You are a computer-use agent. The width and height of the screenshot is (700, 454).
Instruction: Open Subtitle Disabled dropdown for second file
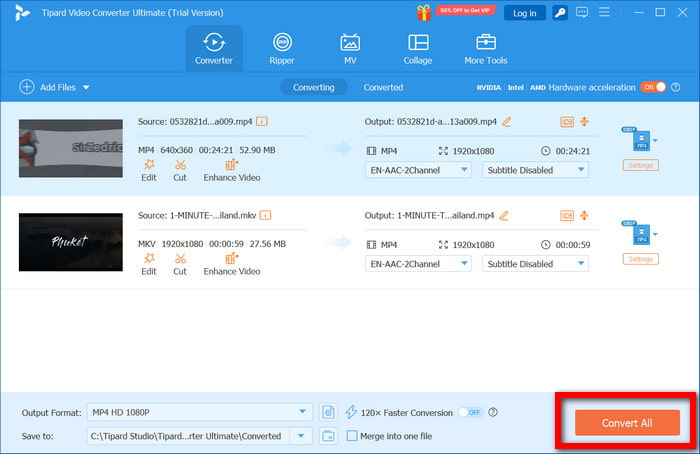click(x=535, y=264)
